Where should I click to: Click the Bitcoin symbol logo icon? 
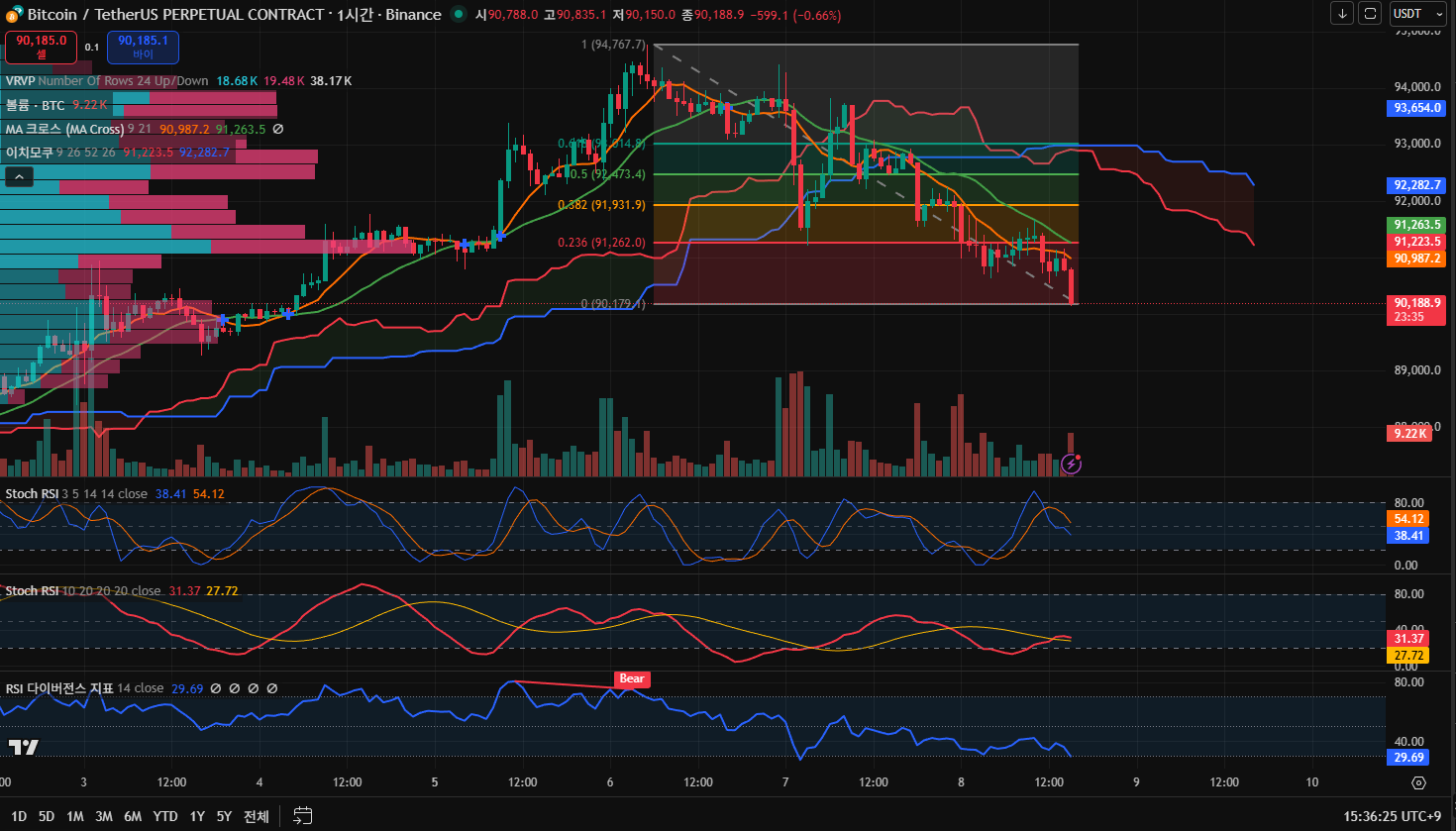15,14
